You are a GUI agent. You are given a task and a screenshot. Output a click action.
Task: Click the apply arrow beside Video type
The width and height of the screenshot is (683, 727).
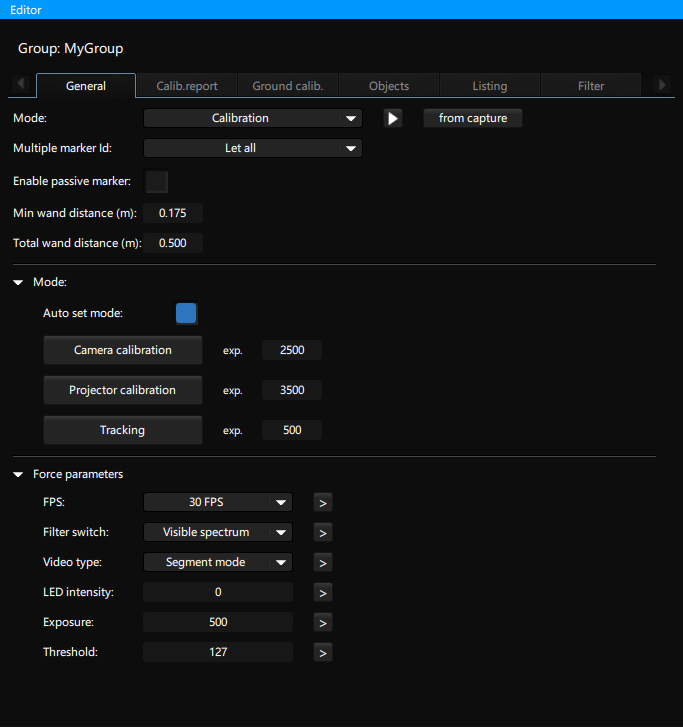(322, 562)
